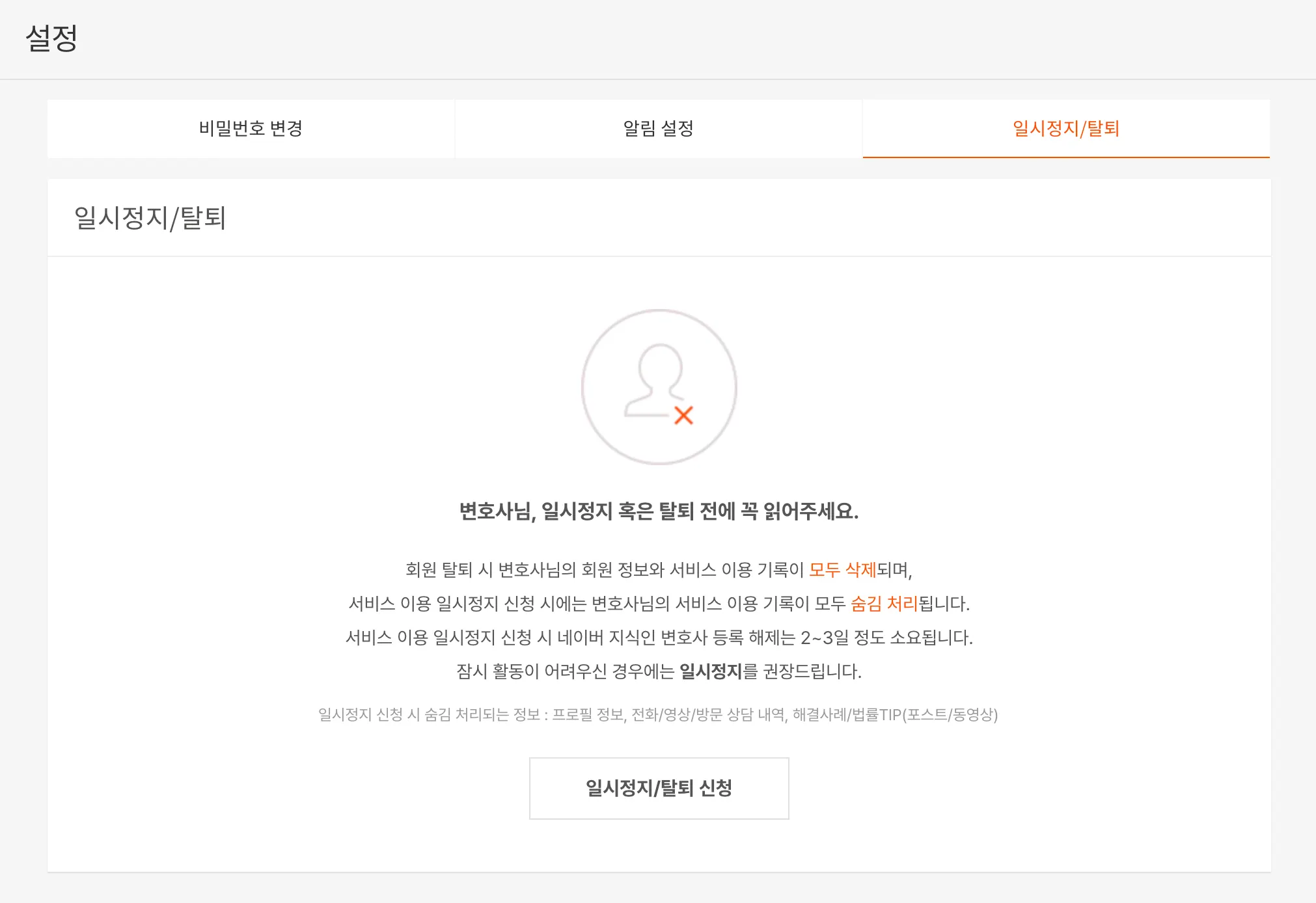The image size is (1316, 903).
Task: Click the 2~3일 정도 소요됩니다 text
Action: 886,638
